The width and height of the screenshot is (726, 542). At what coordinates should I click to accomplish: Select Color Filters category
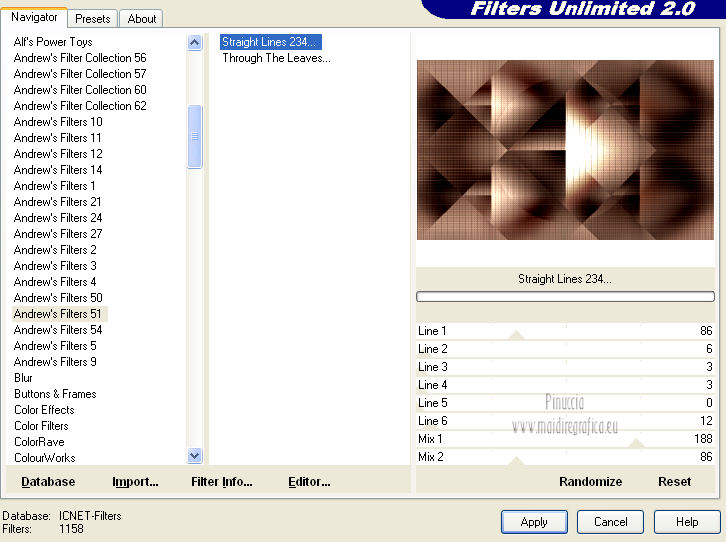[x=41, y=426]
